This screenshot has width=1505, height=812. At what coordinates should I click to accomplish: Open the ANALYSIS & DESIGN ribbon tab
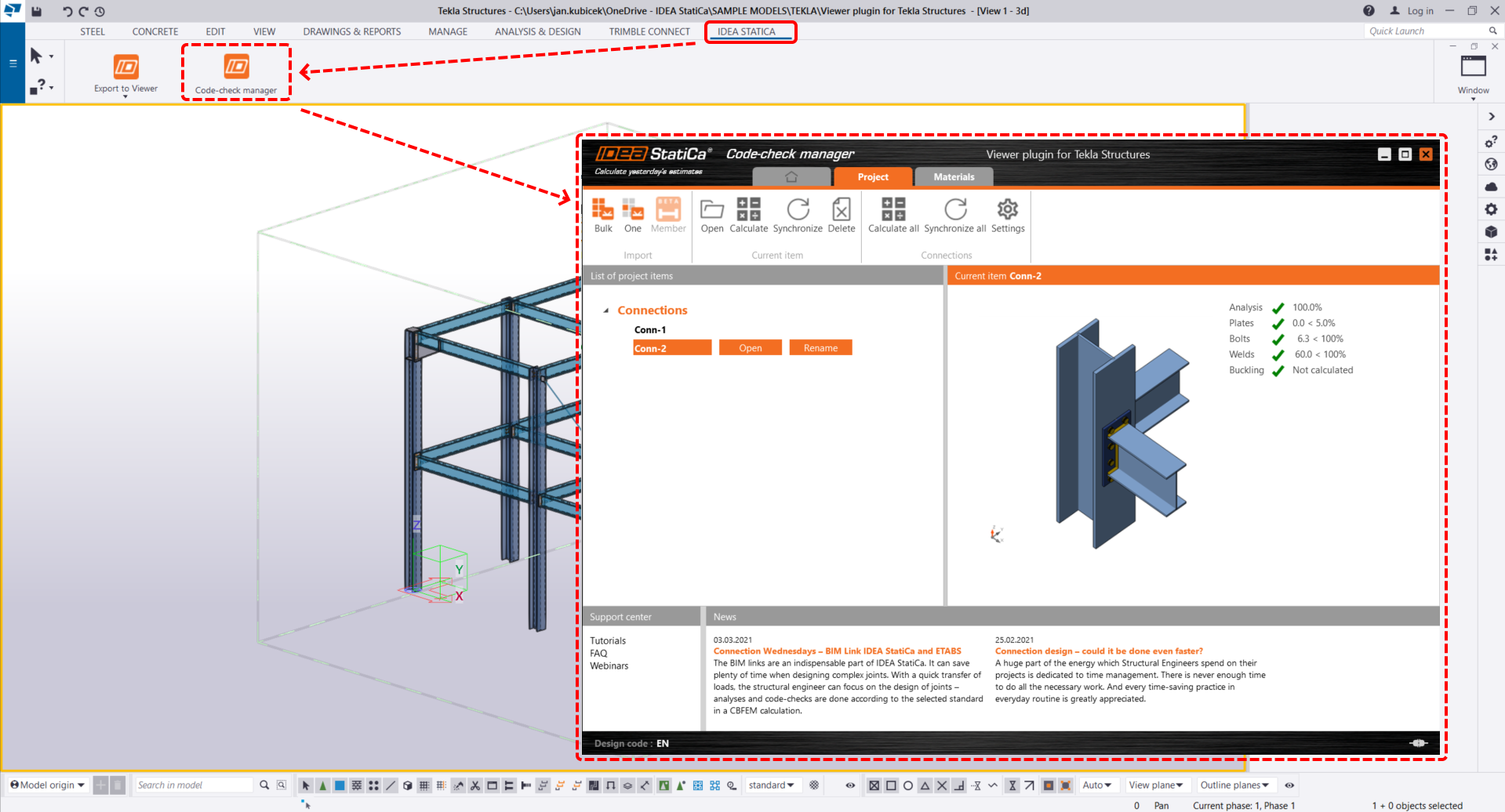pos(537,31)
